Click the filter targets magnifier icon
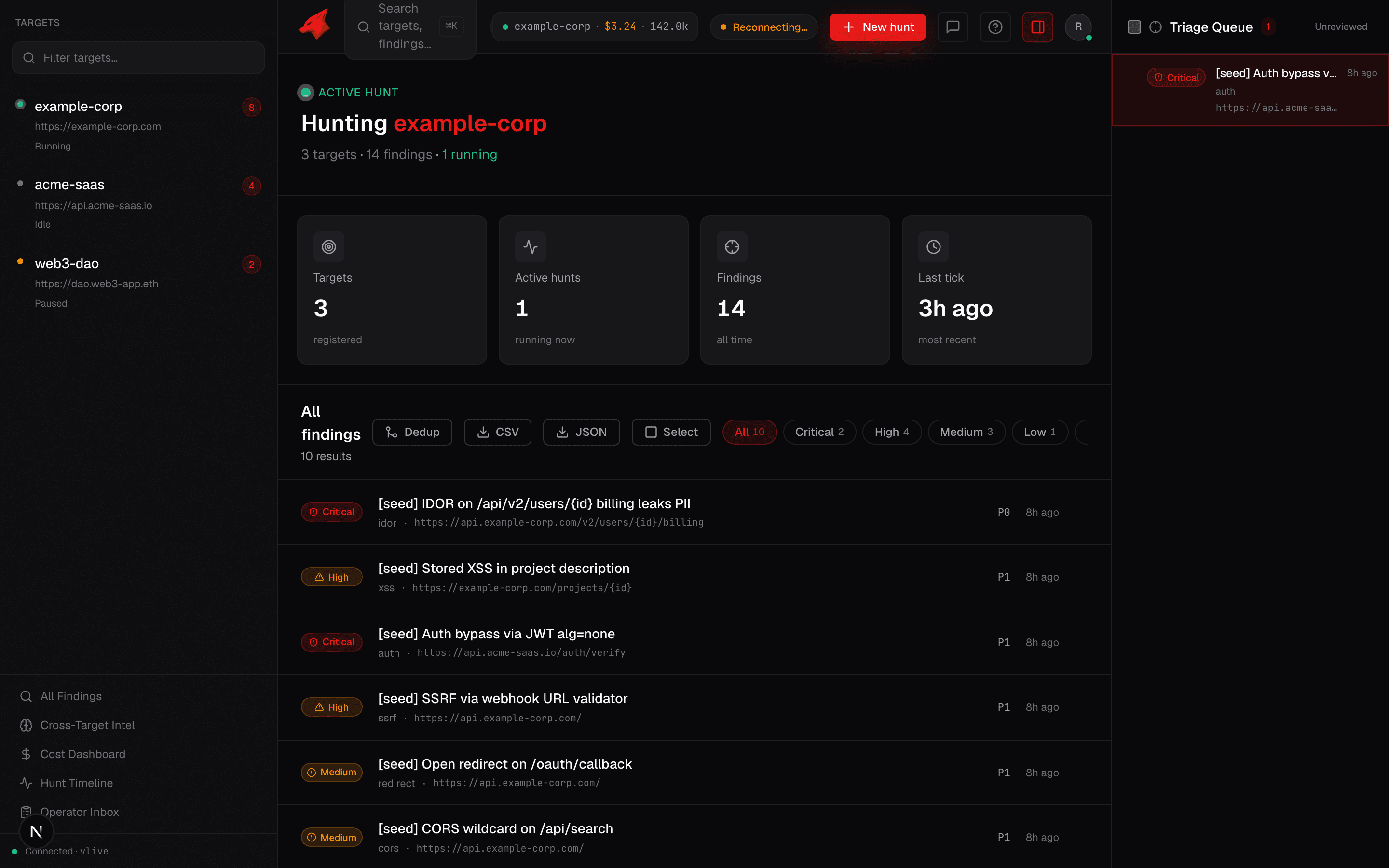 (29, 58)
